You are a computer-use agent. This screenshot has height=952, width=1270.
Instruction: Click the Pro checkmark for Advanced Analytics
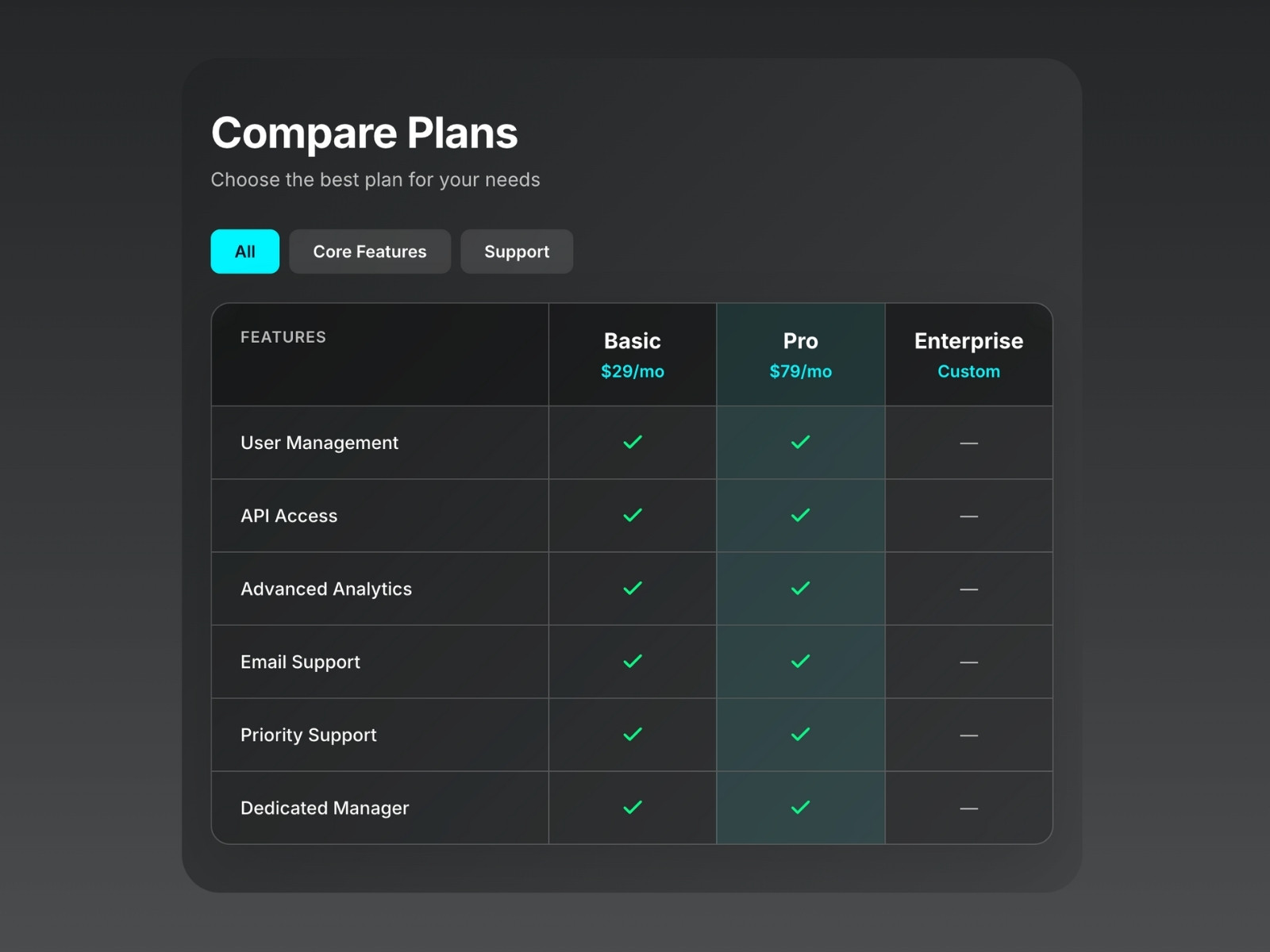[x=801, y=589]
